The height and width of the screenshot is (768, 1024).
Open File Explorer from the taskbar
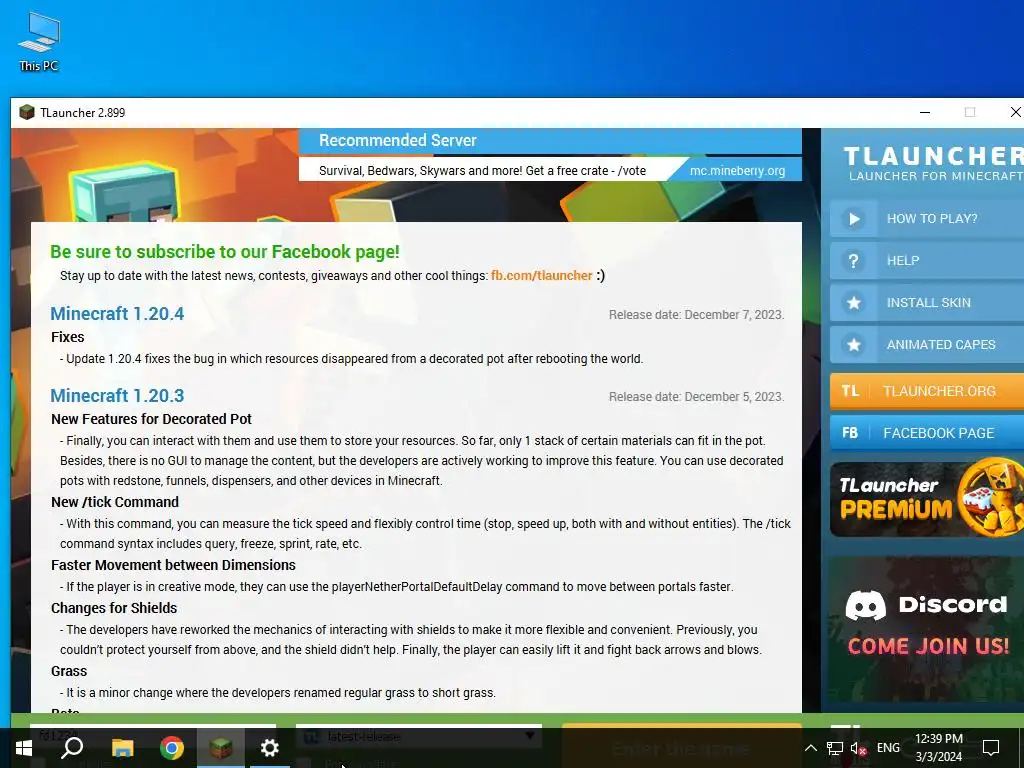[122, 748]
